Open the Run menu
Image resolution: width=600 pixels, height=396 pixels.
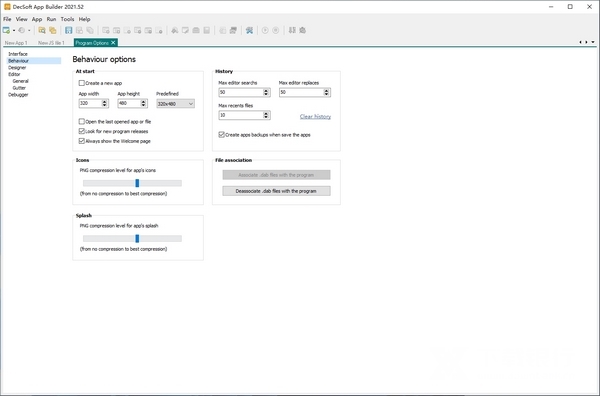click(x=51, y=19)
